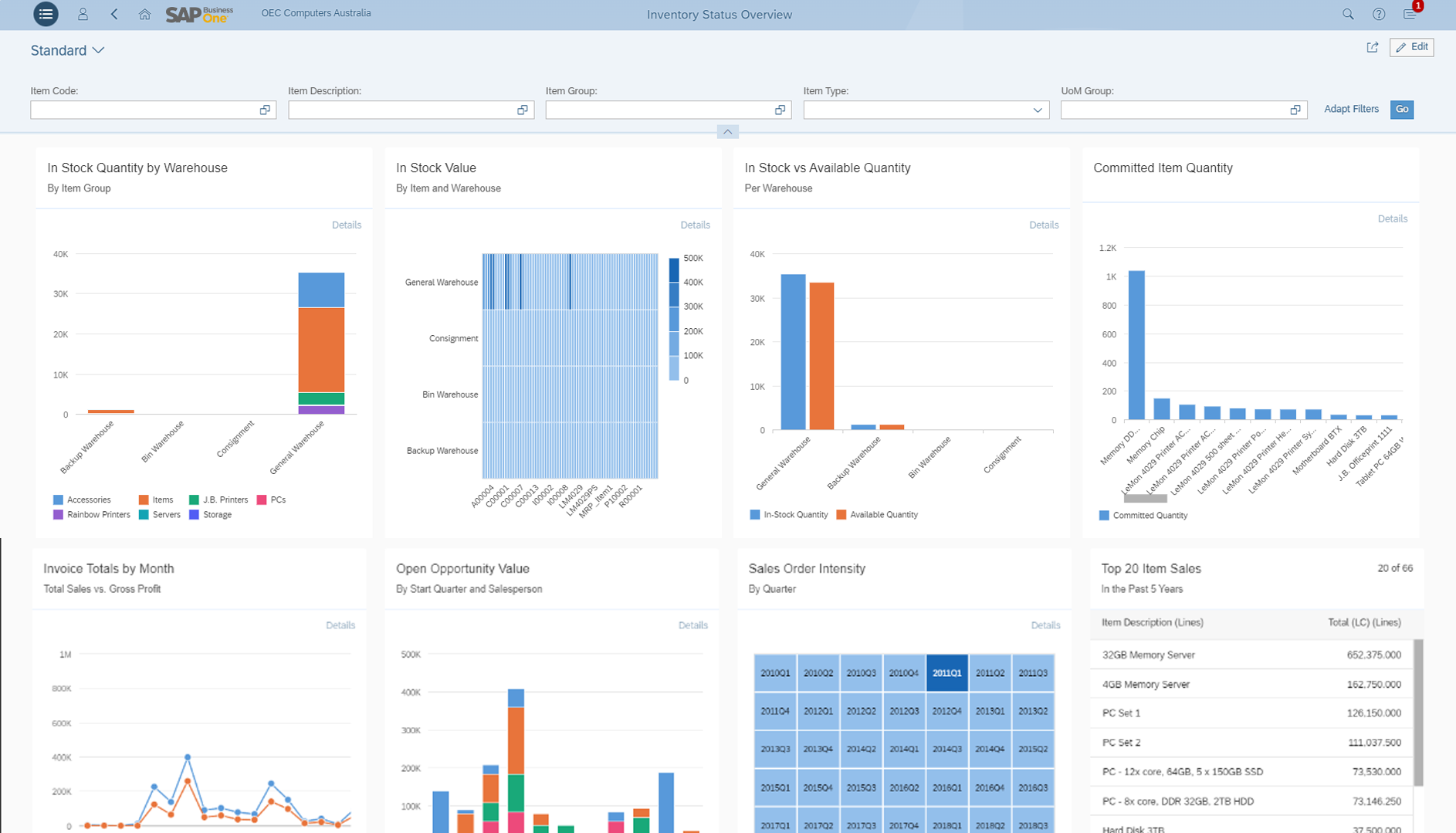Go back using the back arrow
1456x833 pixels.
(x=114, y=14)
